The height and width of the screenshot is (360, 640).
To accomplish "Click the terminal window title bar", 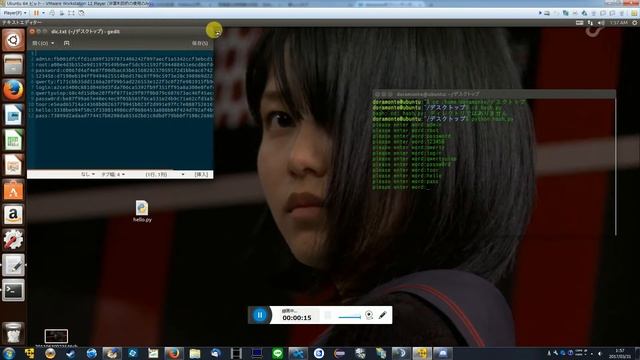I will [494, 94].
